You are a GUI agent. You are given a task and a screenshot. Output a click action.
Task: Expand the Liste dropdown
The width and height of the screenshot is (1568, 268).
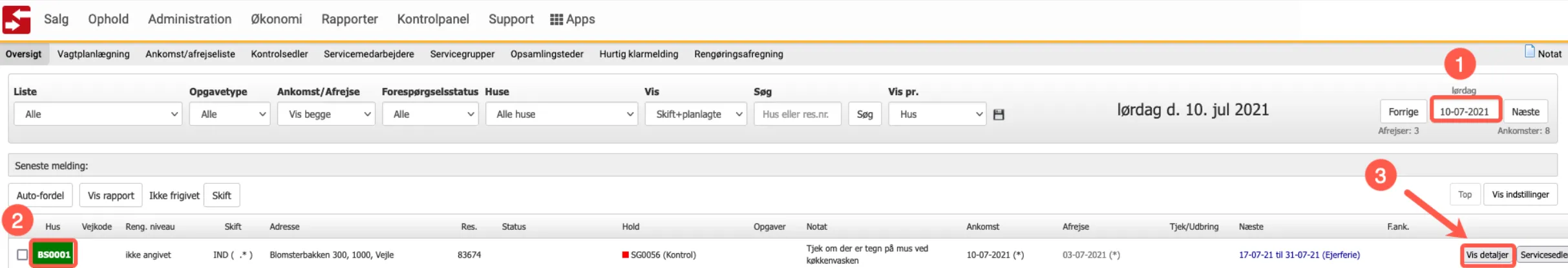click(x=98, y=114)
